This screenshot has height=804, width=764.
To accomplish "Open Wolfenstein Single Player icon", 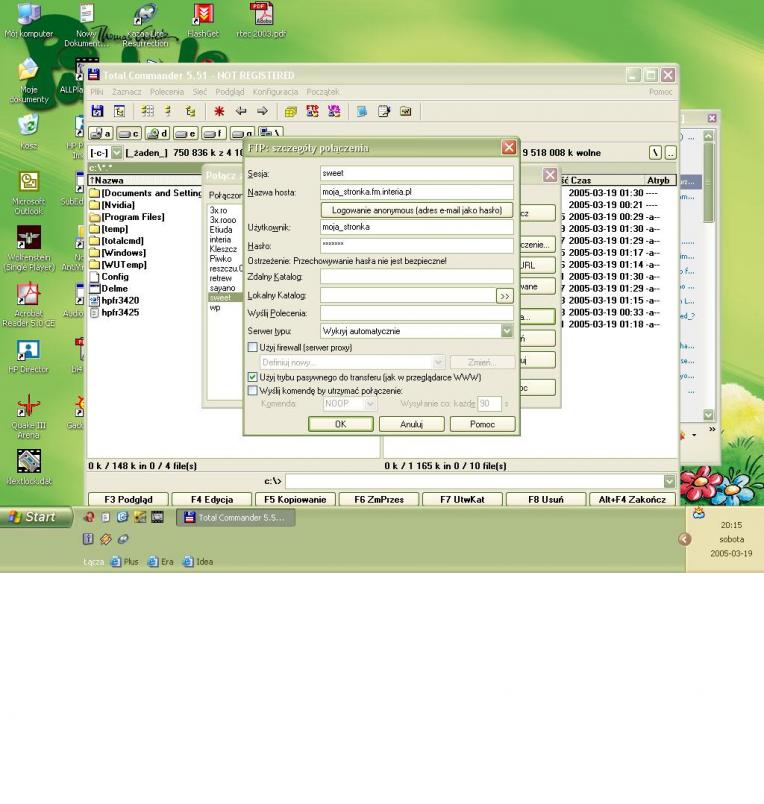I will coord(29,249).
